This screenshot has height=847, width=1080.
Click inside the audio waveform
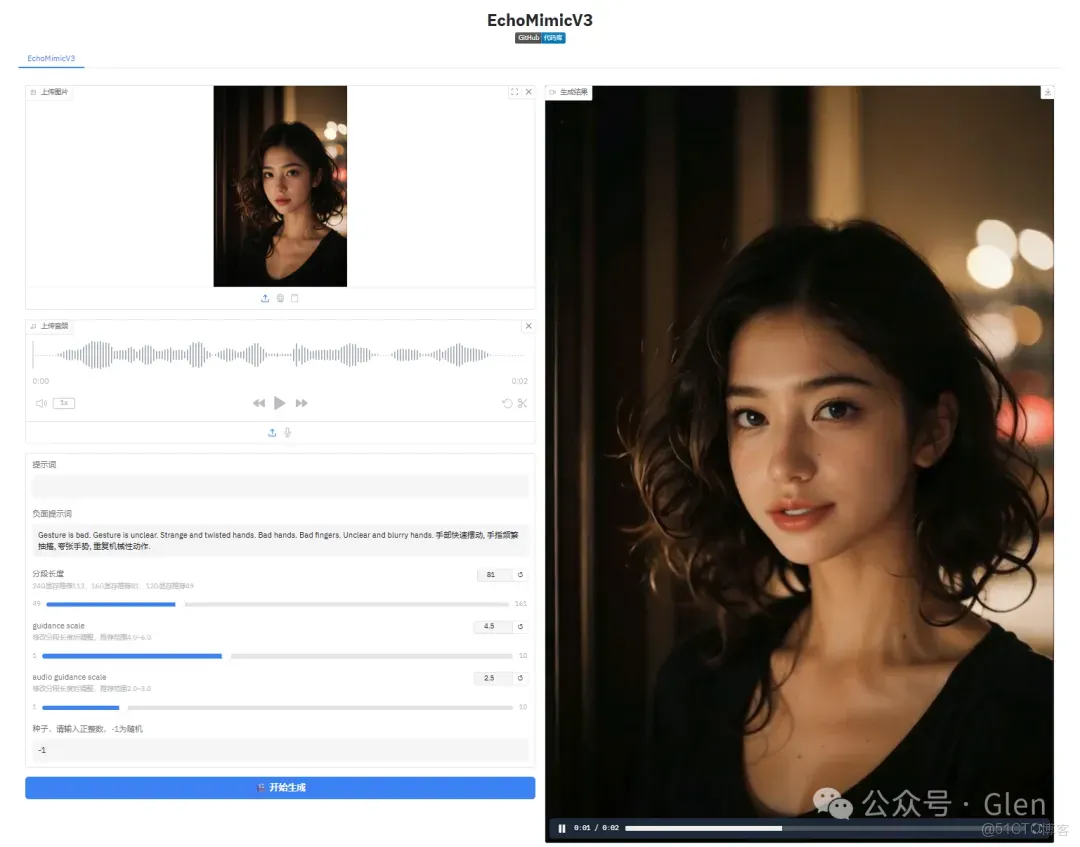[278, 355]
